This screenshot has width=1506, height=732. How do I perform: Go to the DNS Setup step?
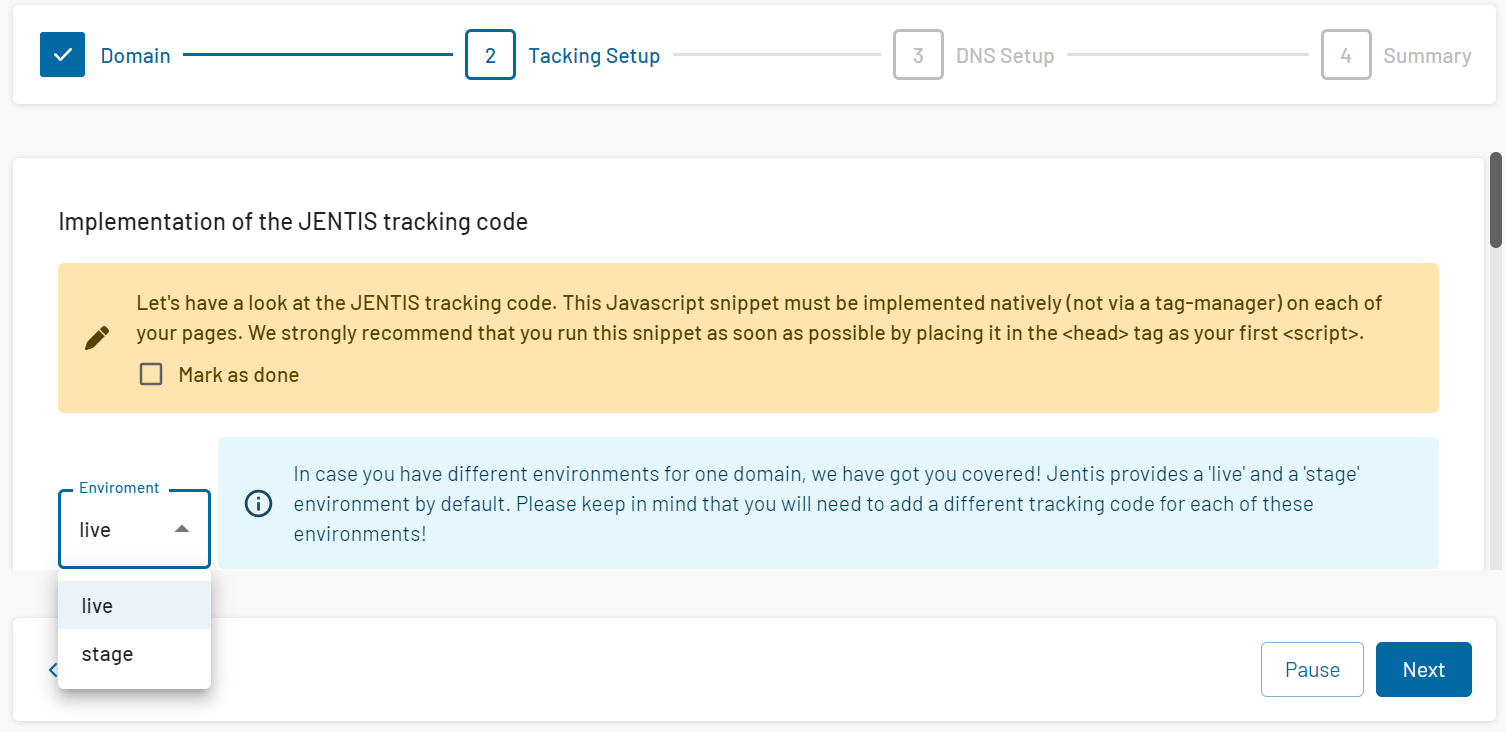point(1005,56)
